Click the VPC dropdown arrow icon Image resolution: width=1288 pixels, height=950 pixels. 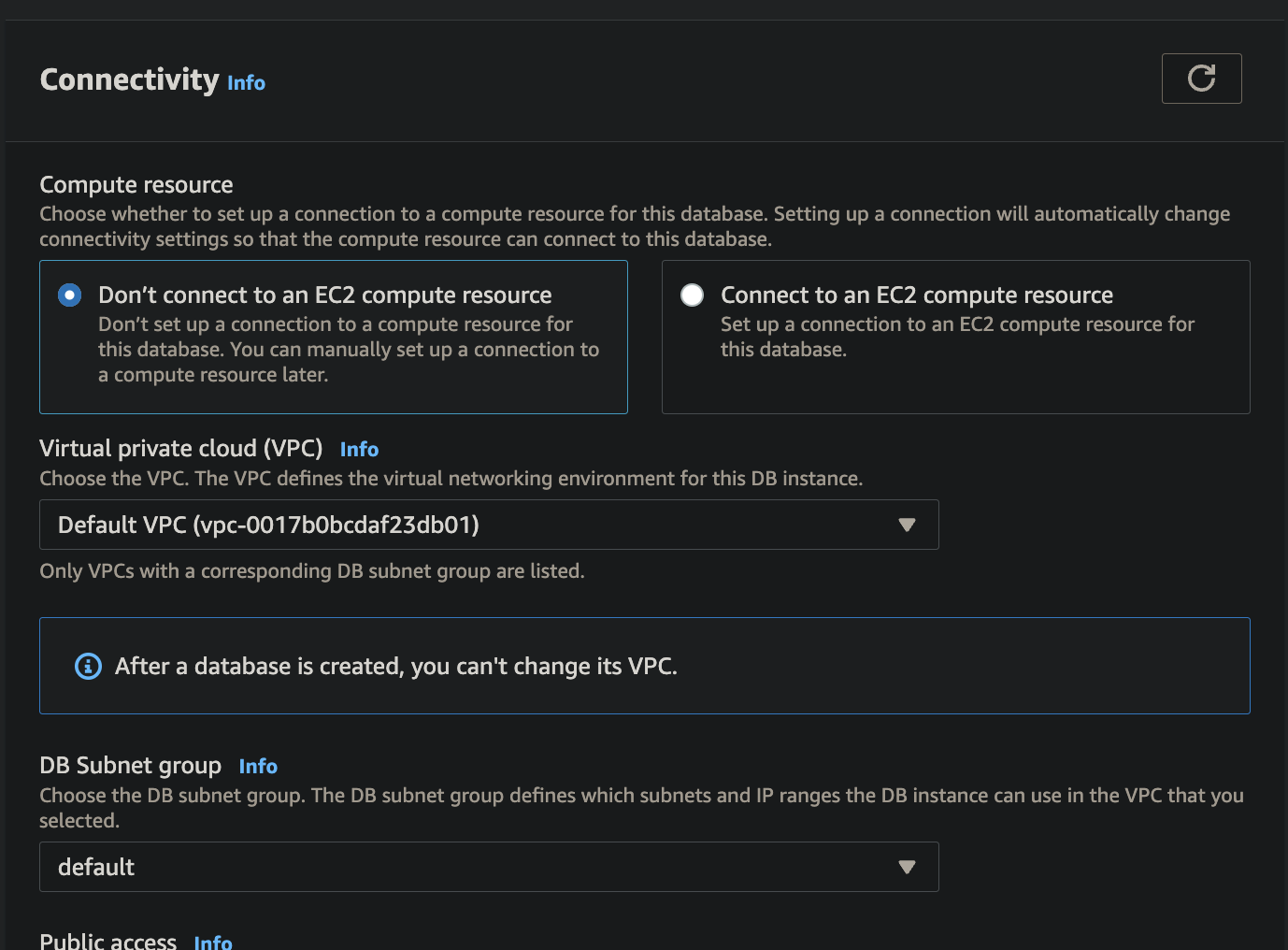point(906,525)
